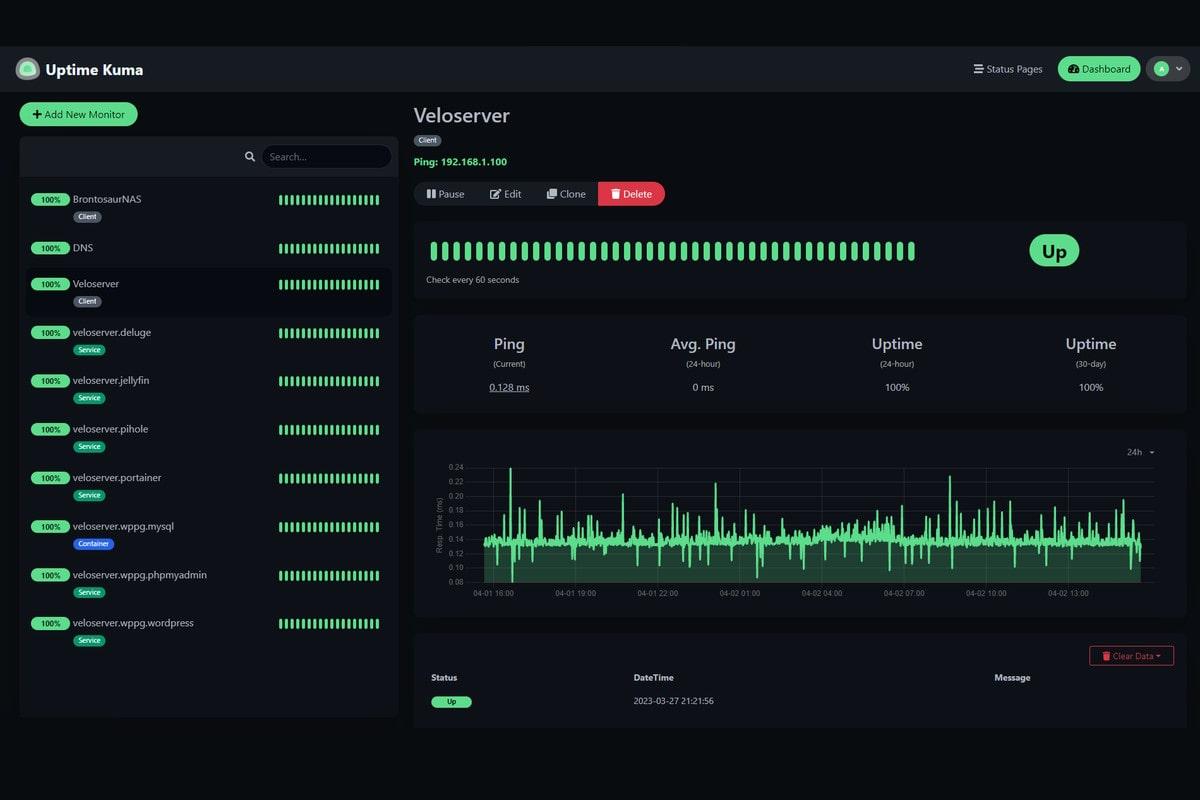Image resolution: width=1200 pixels, height=800 pixels.
Task: Go to Dashboard
Action: click(x=1099, y=69)
